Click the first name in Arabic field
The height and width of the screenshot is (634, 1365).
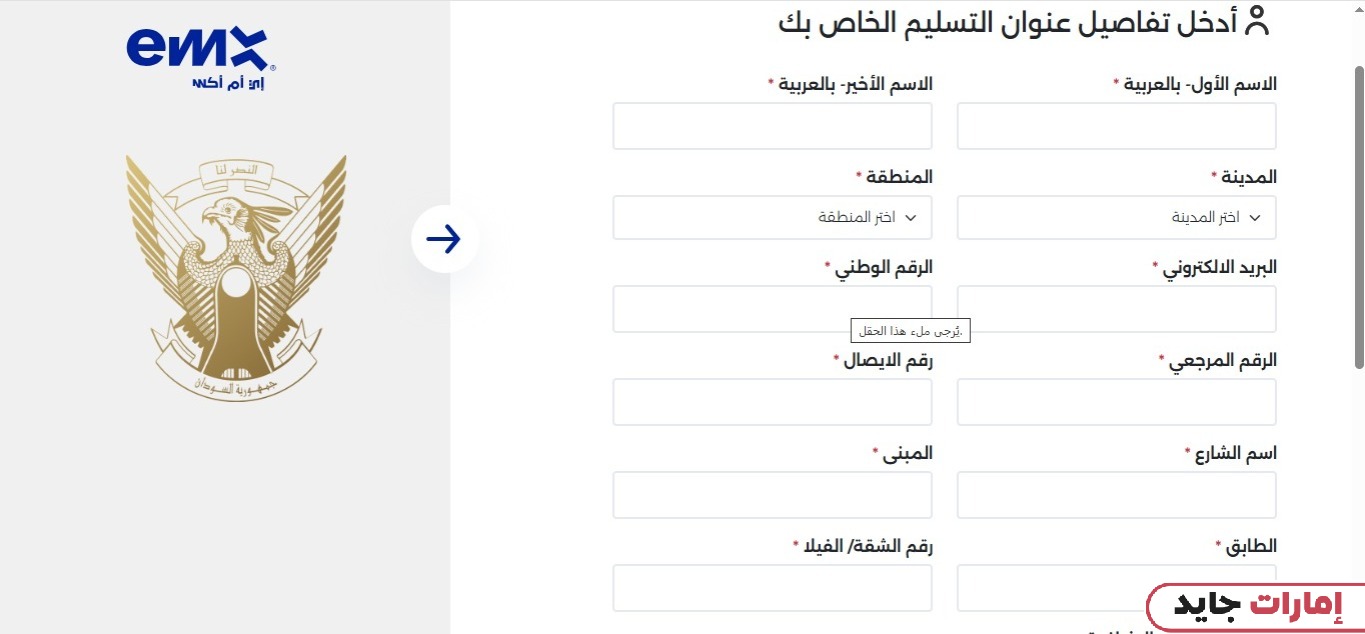[1116, 126]
